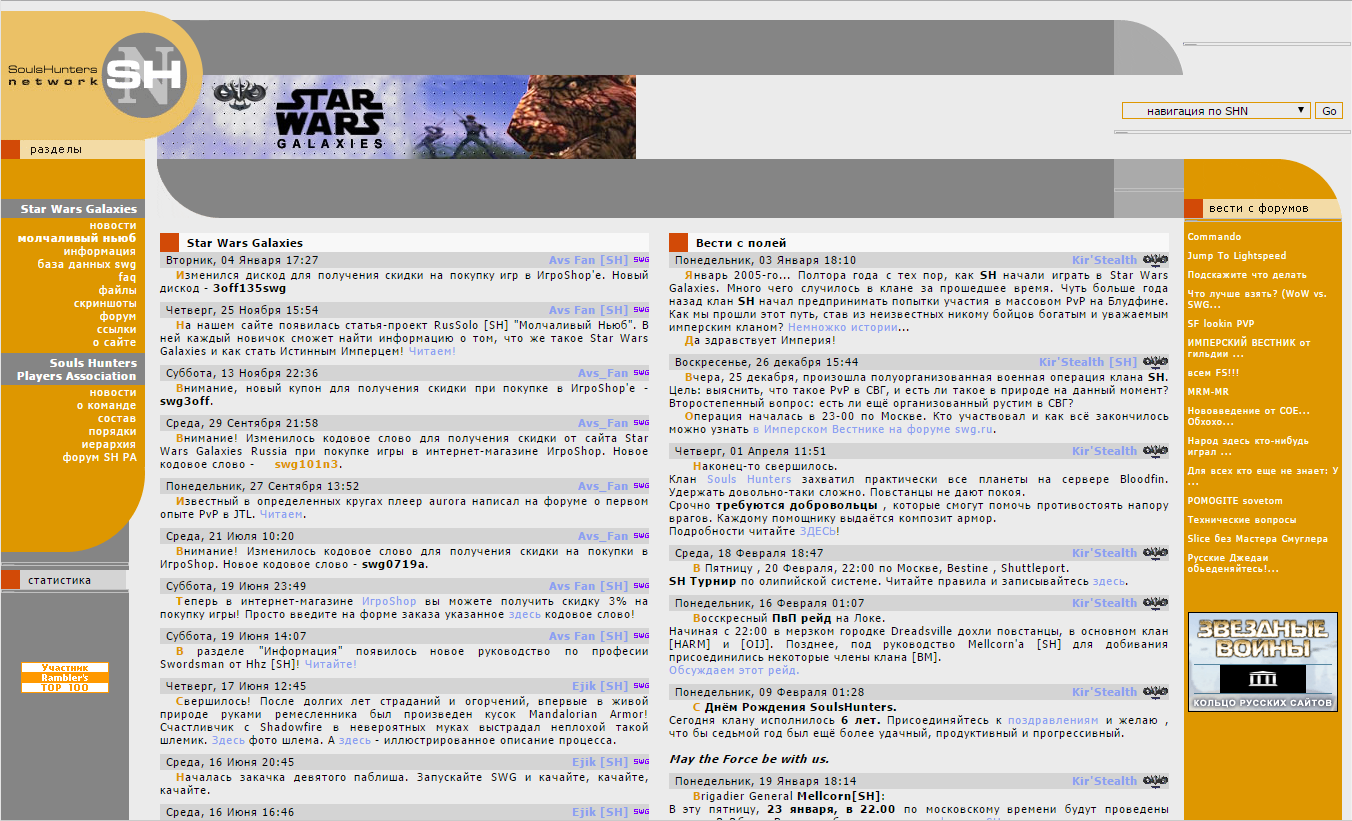Click Imperial emblem on 18 Февраля post
1352x821 pixels.
1155,553
